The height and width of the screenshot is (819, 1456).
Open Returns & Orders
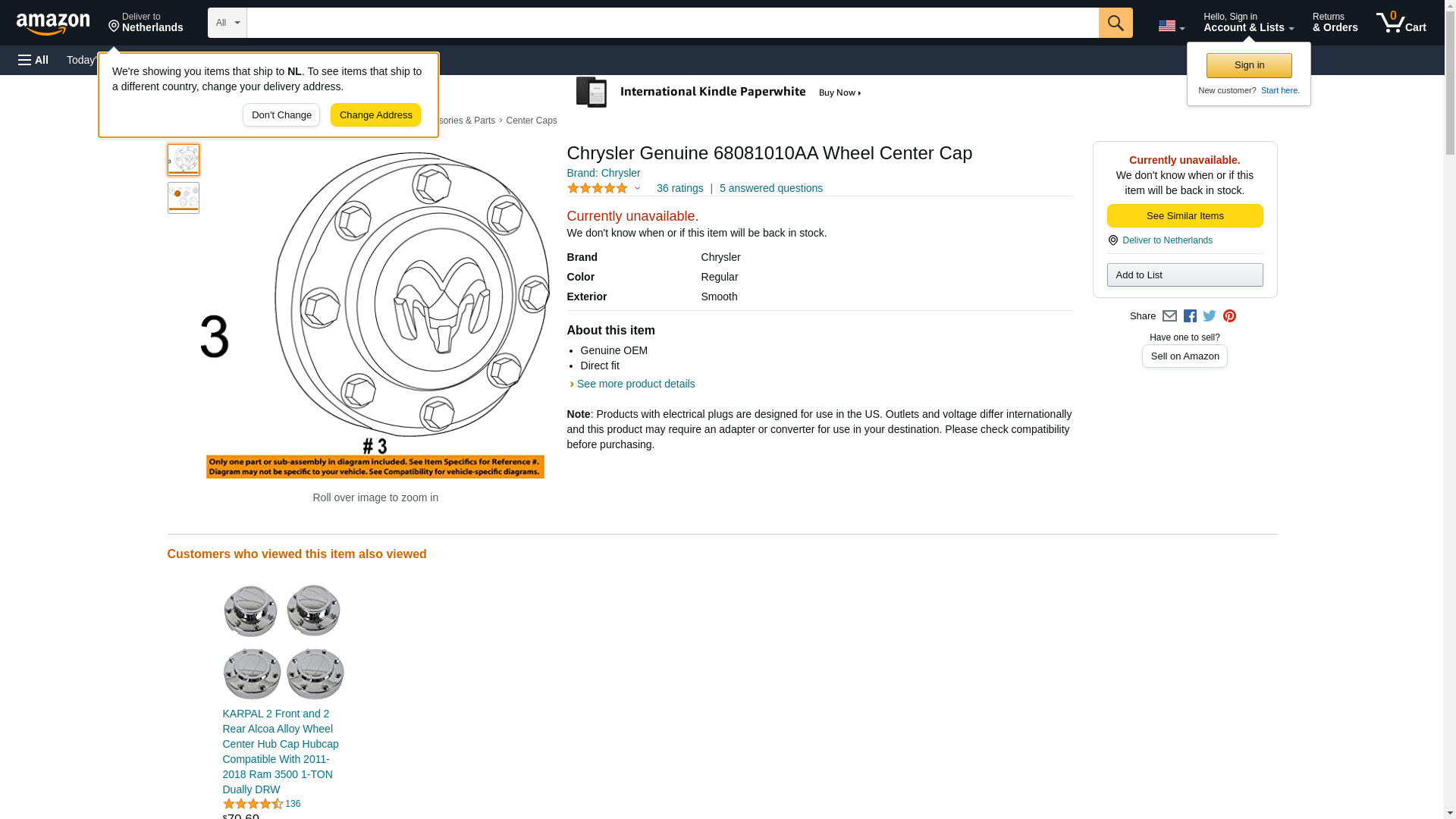[x=1335, y=23]
